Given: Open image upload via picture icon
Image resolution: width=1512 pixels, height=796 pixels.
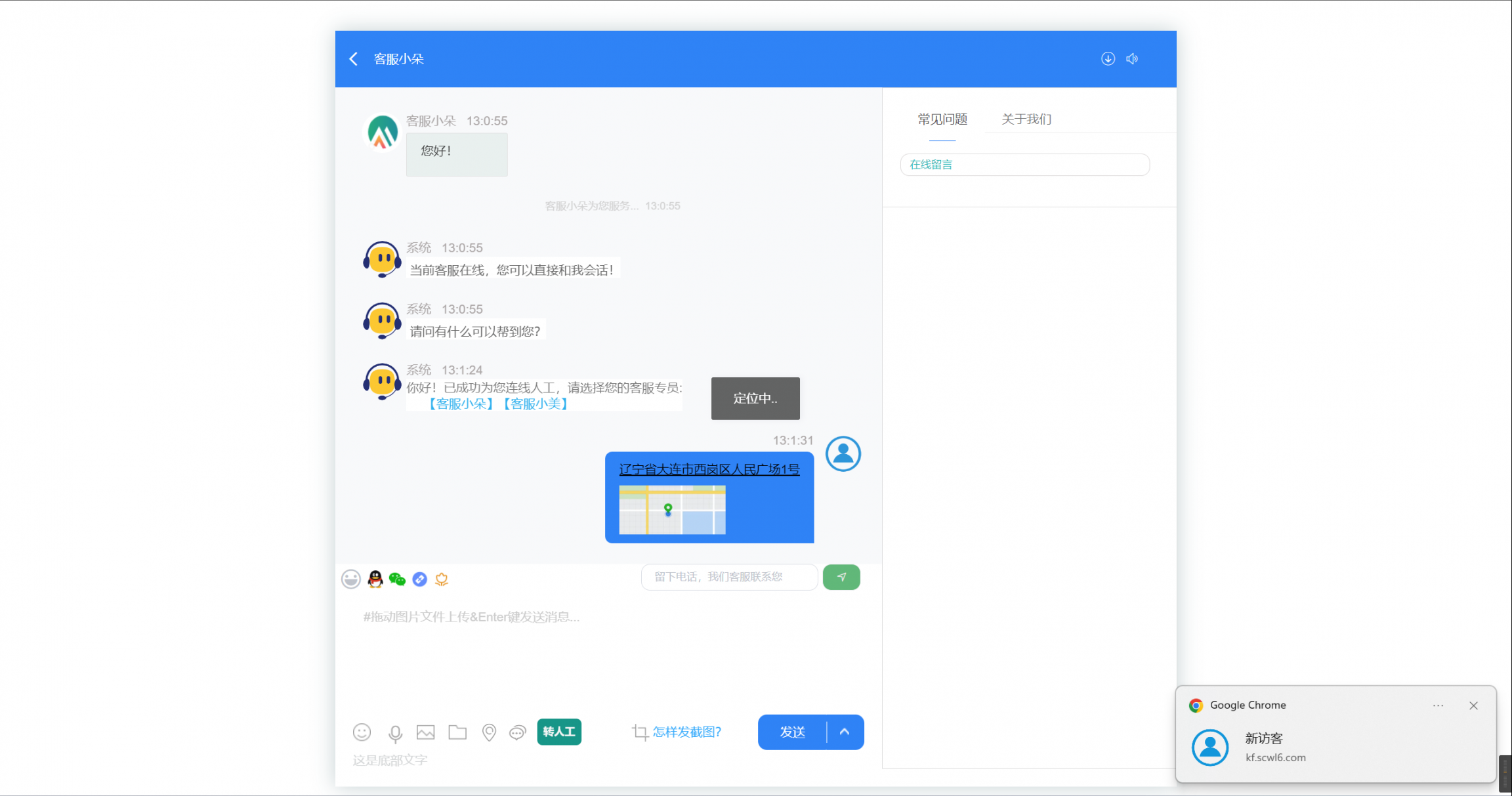Looking at the screenshot, I should point(425,732).
